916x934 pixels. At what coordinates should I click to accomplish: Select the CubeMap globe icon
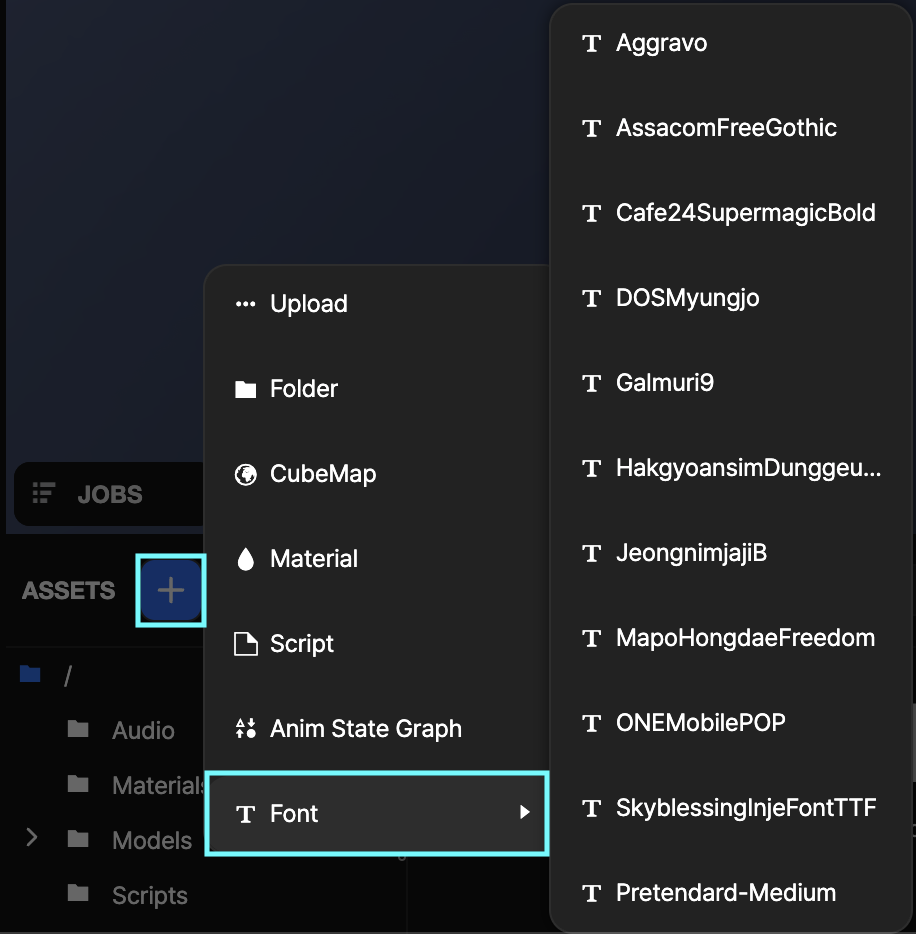[245, 473]
